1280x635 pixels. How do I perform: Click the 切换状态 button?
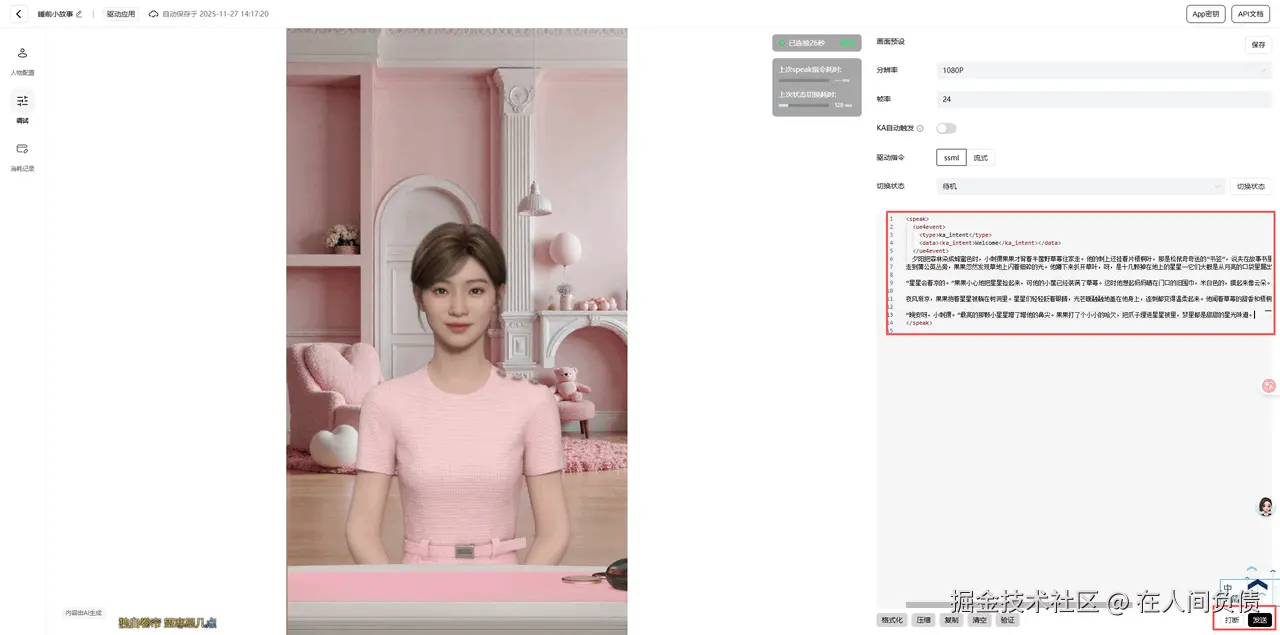click(x=1251, y=186)
